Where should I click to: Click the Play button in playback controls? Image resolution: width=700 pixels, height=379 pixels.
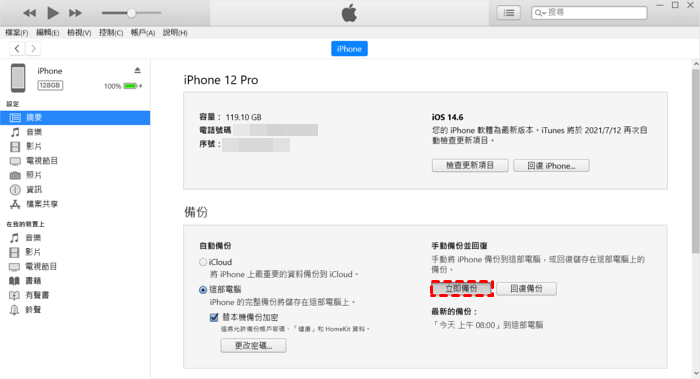pos(53,13)
